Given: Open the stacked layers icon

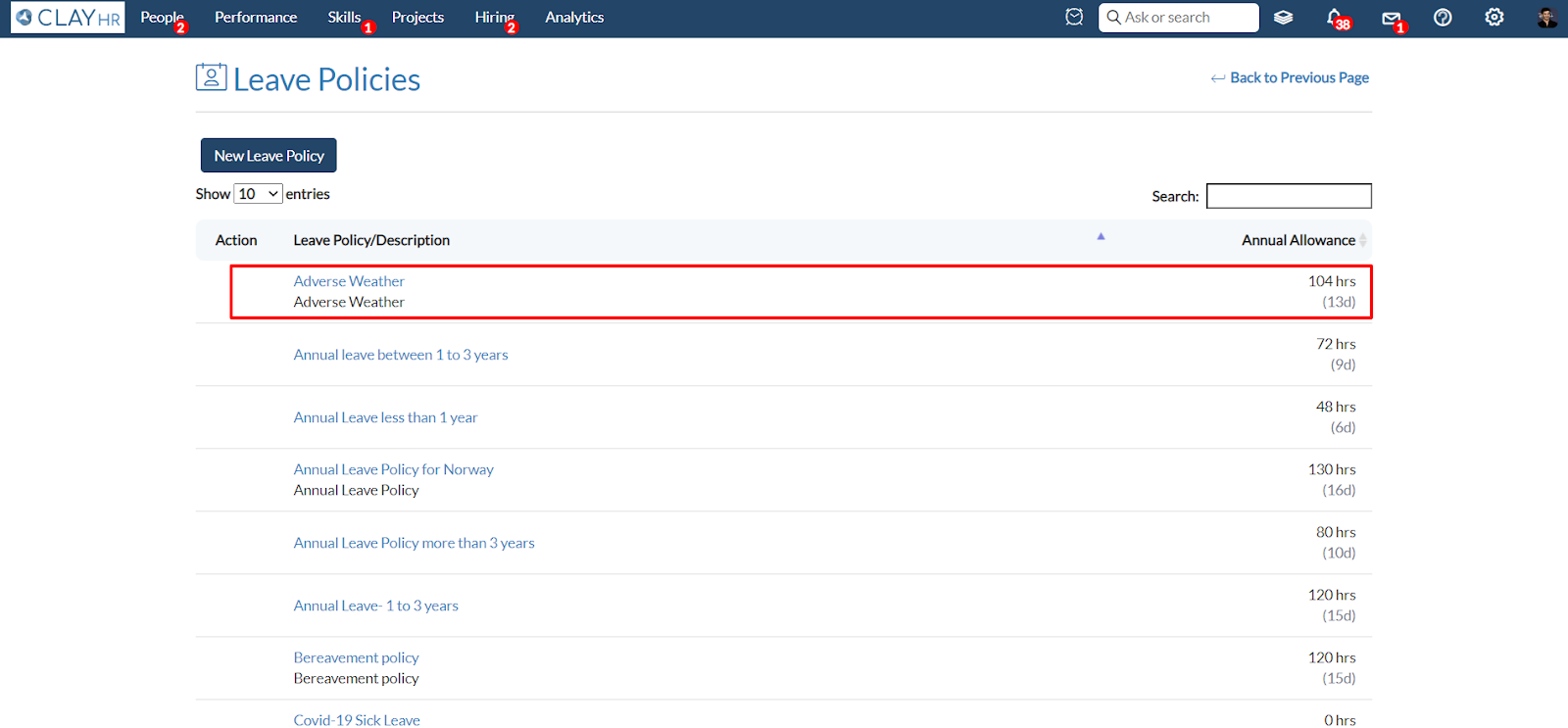Looking at the screenshot, I should coord(1283,18).
